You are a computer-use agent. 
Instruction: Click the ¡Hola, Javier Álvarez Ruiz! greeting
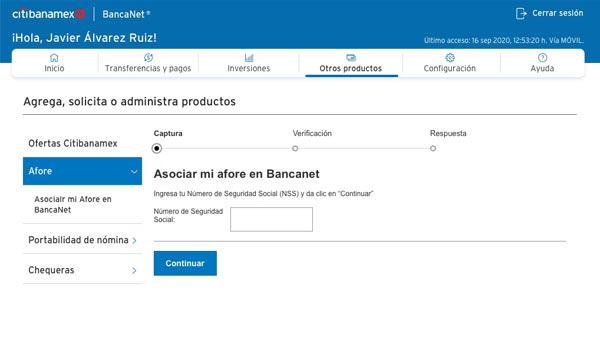tap(84, 38)
